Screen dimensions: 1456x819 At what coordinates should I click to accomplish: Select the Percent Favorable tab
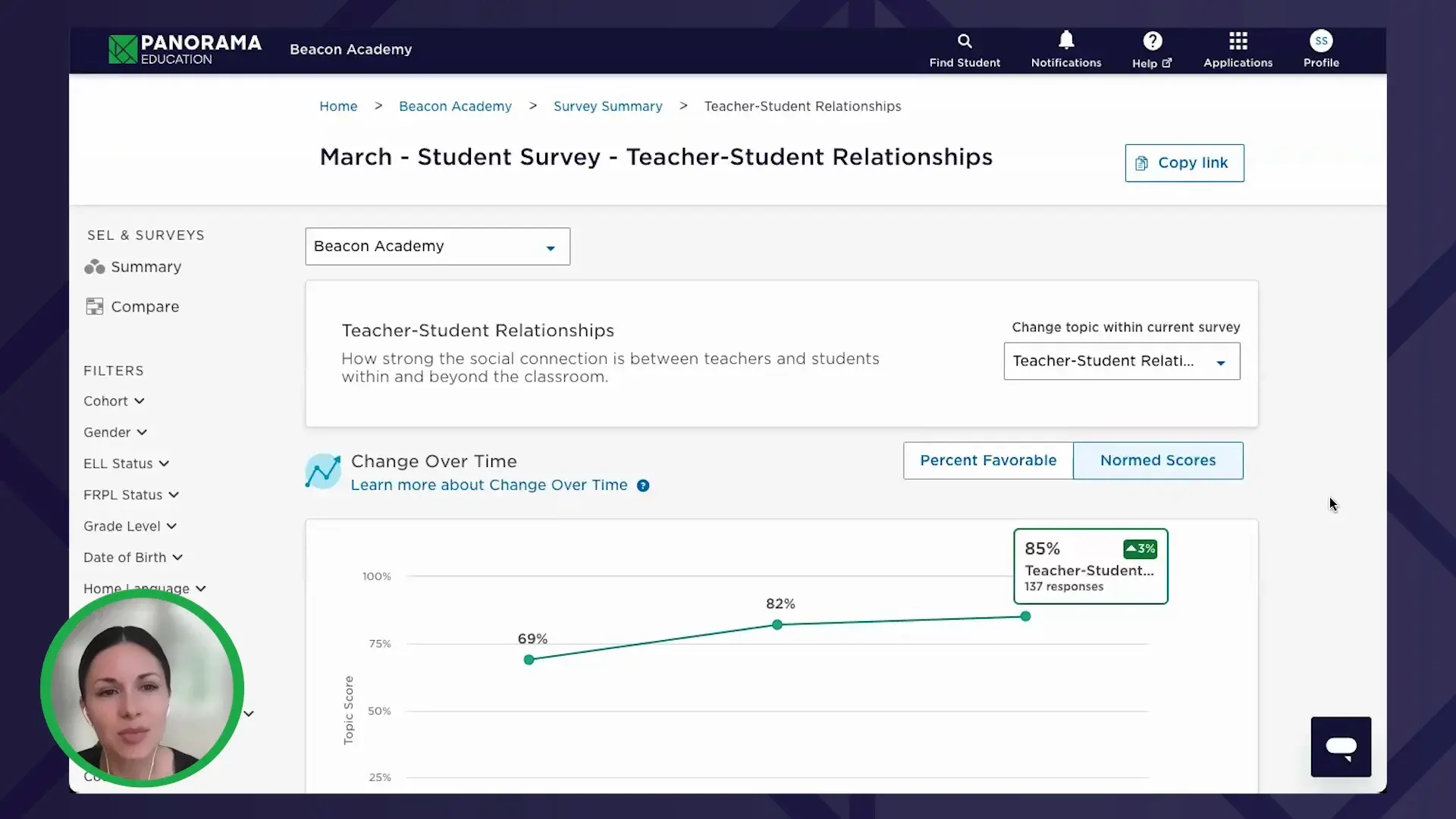(x=988, y=460)
